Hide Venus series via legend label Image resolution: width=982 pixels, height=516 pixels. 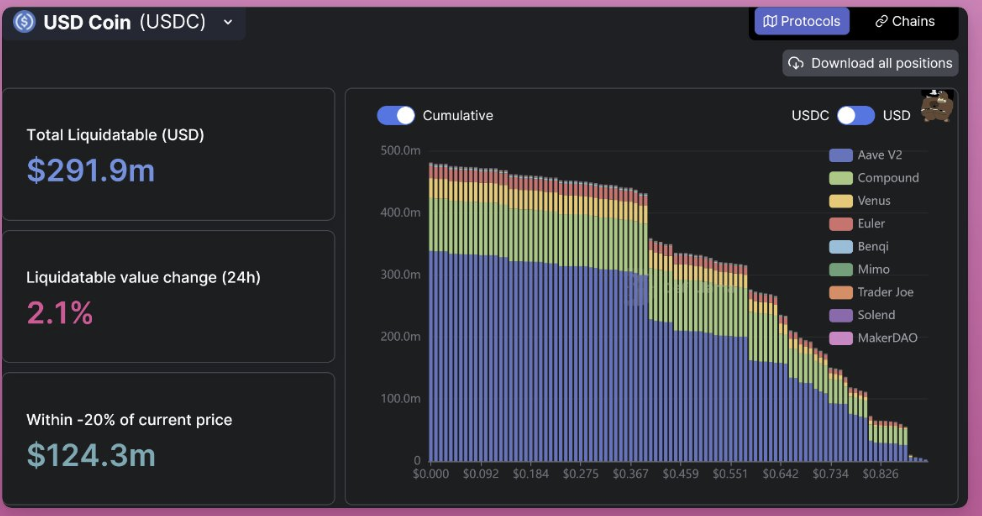point(874,201)
